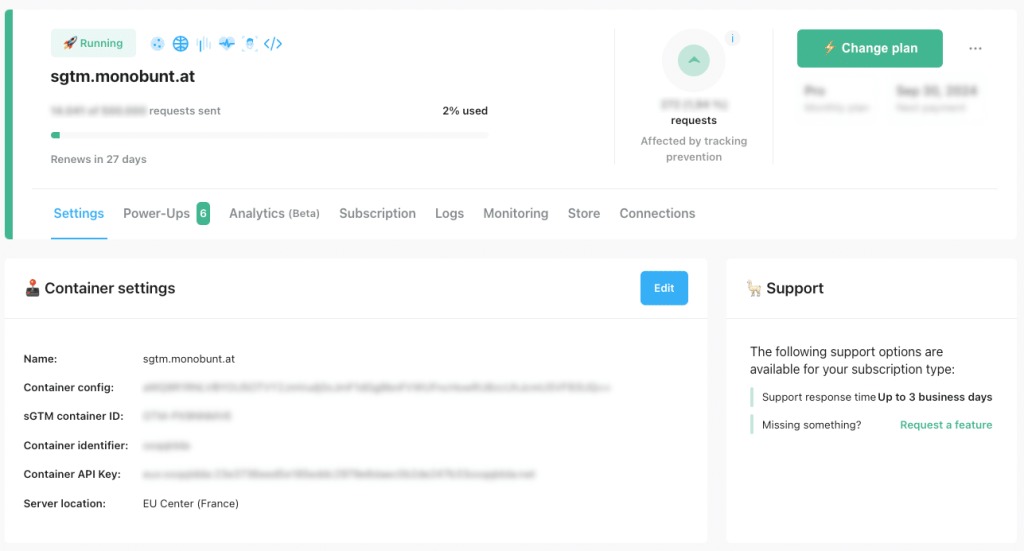
Task: Click the green Change plan button
Action: 870,48
